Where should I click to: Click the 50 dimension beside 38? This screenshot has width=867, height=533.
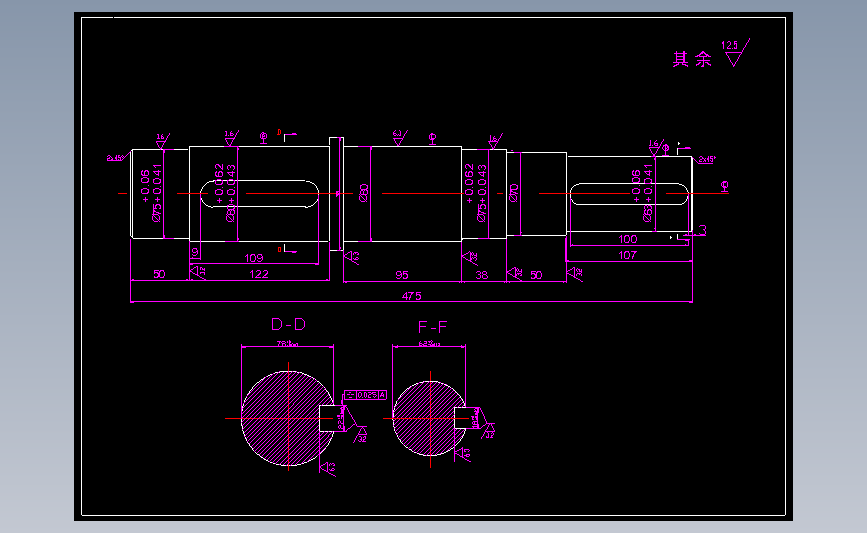tap(536, 275)
